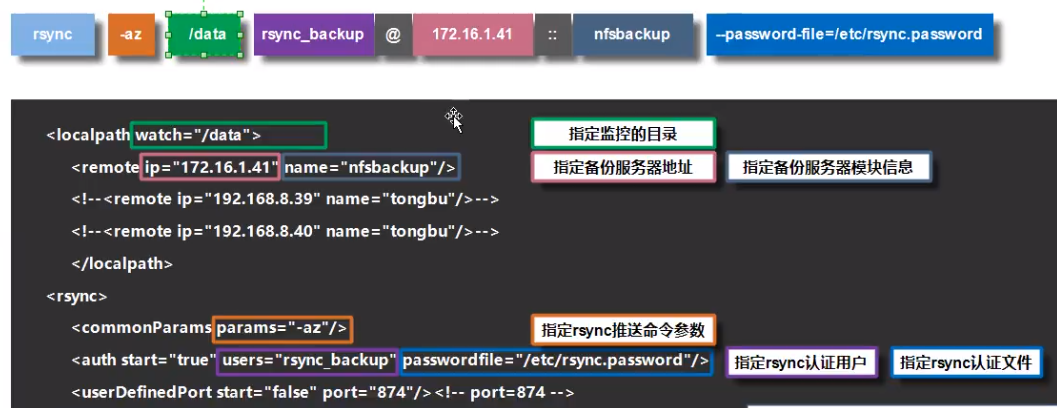Viewport: 1057px width, 408px height.
Task: Click users="rsync_backup" in auth line
Action: click(307, 361)
